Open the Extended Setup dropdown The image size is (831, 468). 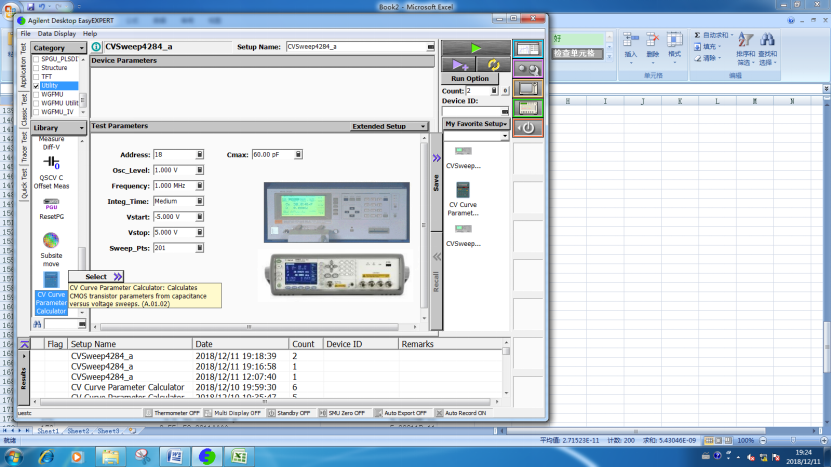pyautogui.click(x=388, y=126)
